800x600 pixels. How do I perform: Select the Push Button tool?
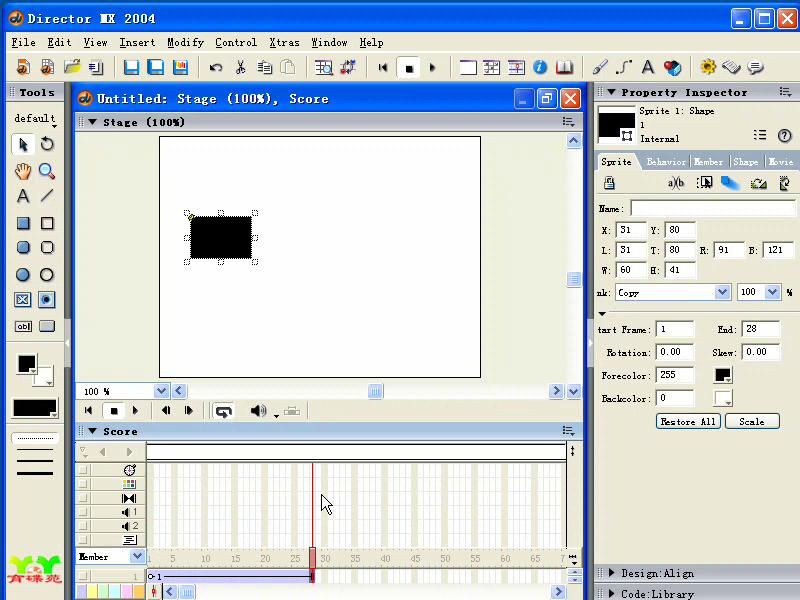pos(47,326)
